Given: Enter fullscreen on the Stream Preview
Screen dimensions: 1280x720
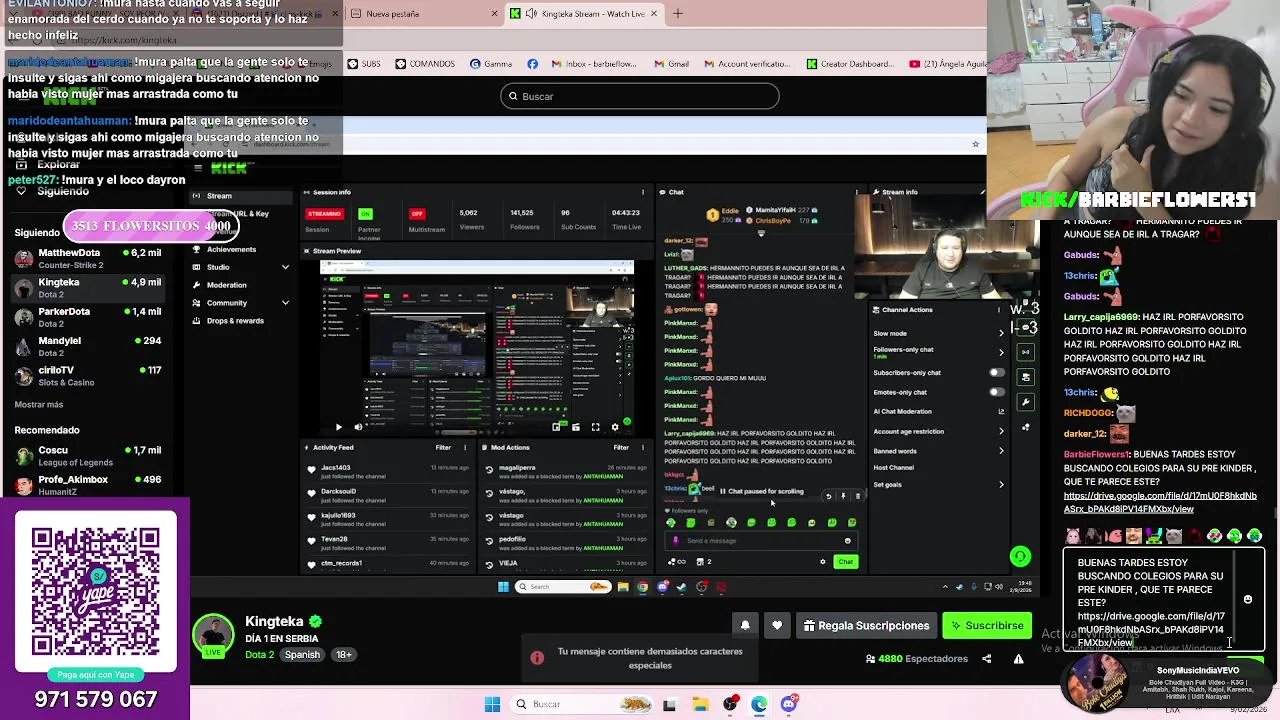Looking at the screenshot, I should 595,427.
